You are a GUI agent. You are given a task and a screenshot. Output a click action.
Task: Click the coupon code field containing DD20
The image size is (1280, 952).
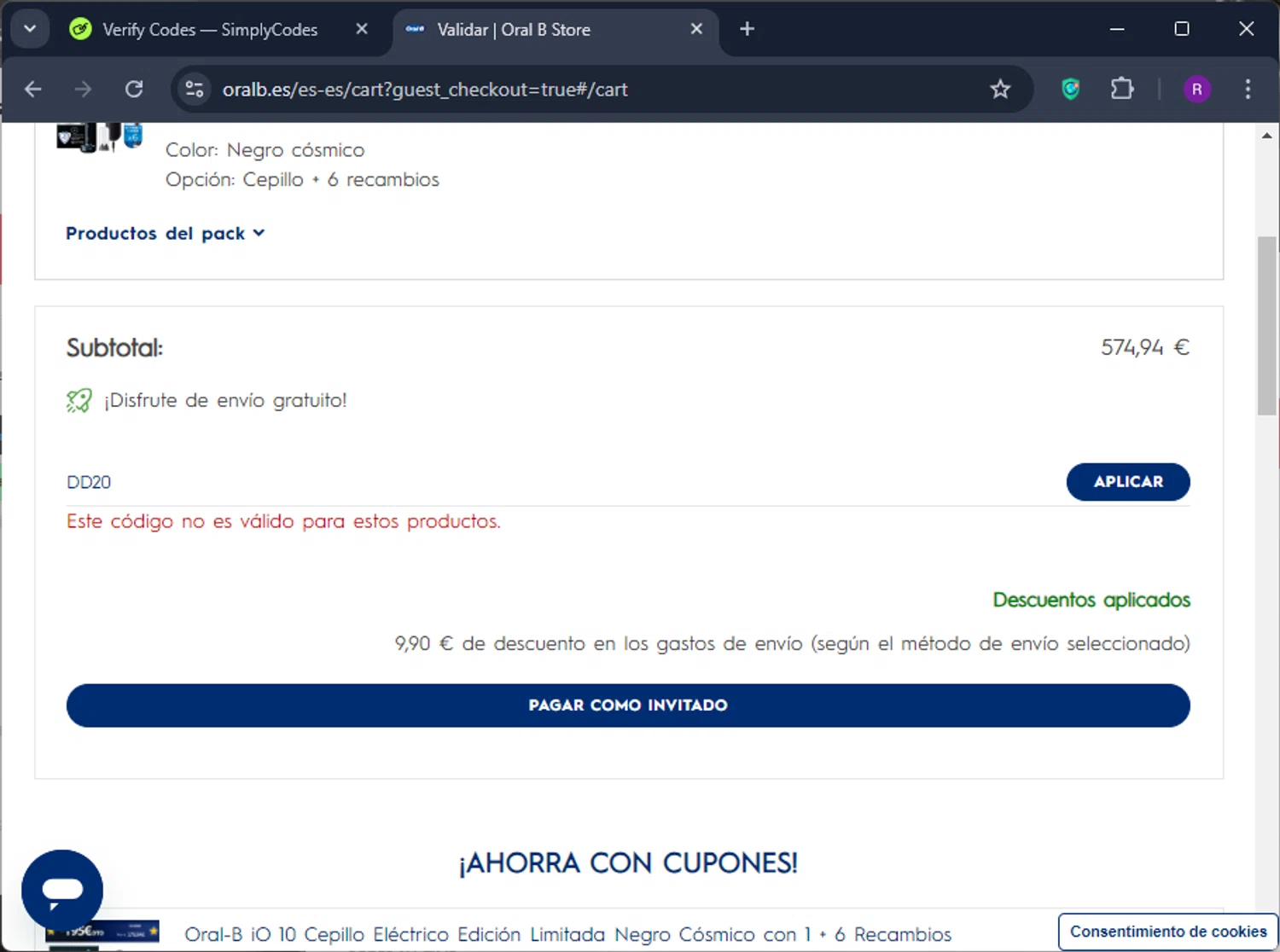pyautogui.click(x=559, y=482)
